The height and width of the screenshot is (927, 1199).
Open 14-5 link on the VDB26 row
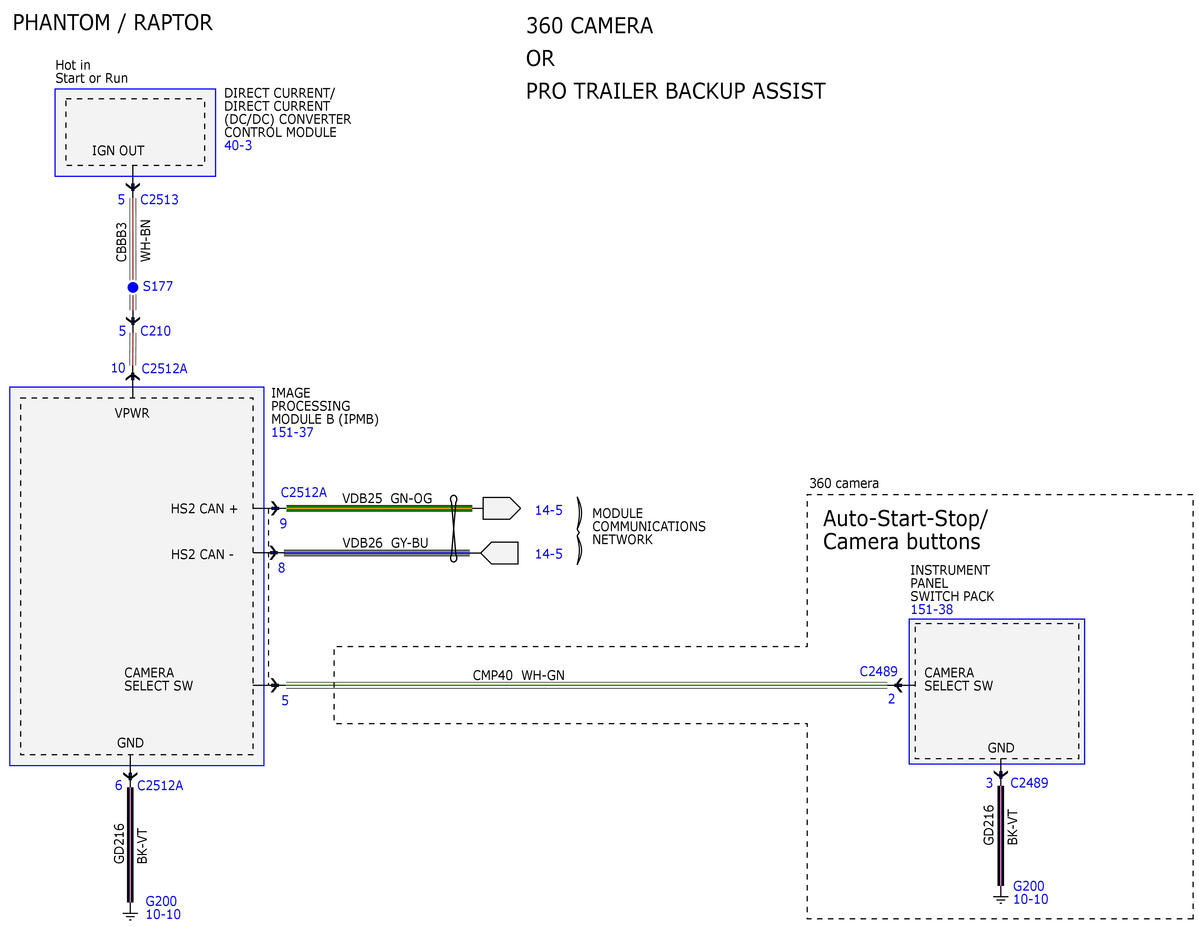(x=548, y=554)
